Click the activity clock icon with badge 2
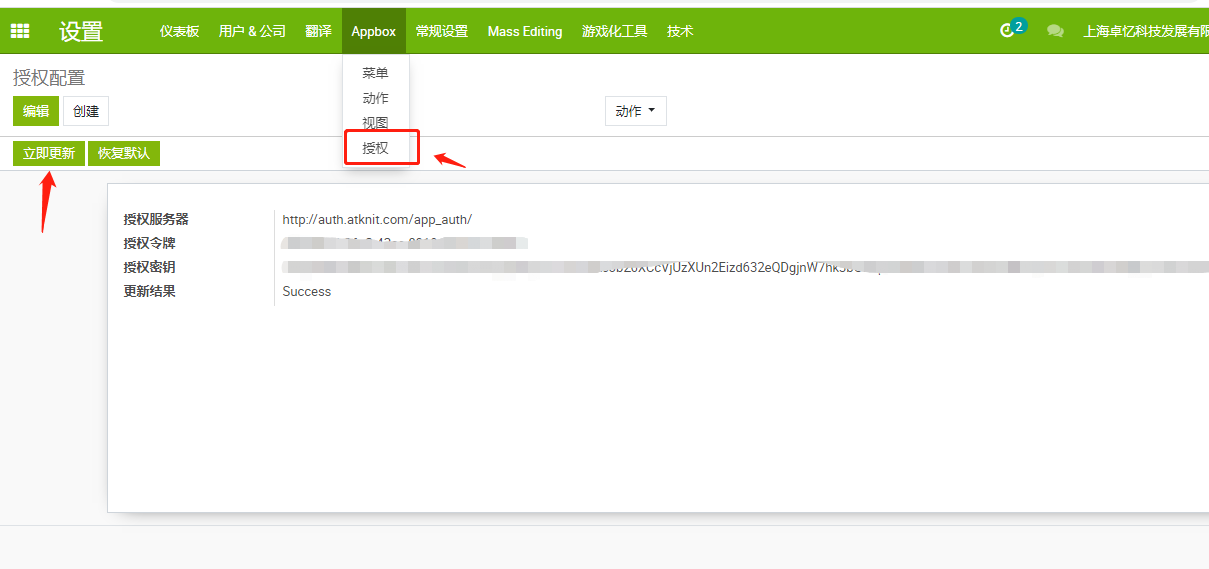The height and width of the screenshot is (569, 1209). (1008, 31)
